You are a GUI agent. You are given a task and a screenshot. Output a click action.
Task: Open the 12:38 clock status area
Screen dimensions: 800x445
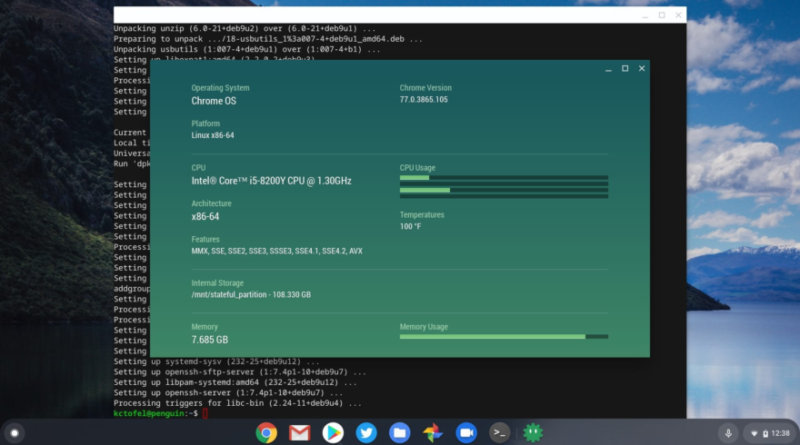[x=781, y=433]
